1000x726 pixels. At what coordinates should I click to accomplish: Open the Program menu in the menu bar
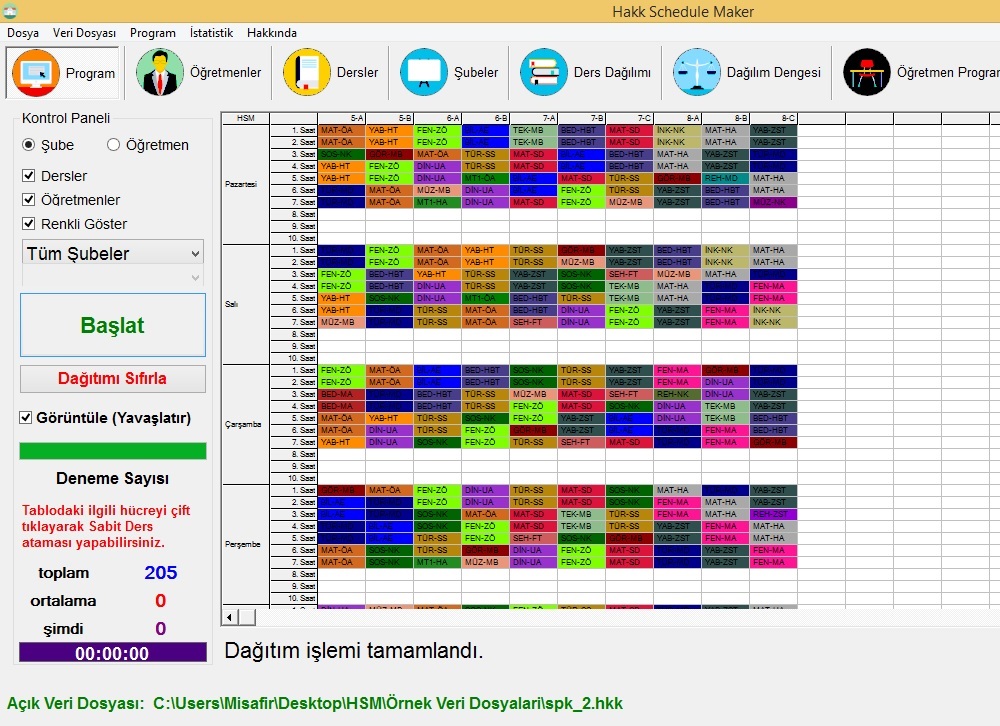pyautogui.click(x=152, y=33)
